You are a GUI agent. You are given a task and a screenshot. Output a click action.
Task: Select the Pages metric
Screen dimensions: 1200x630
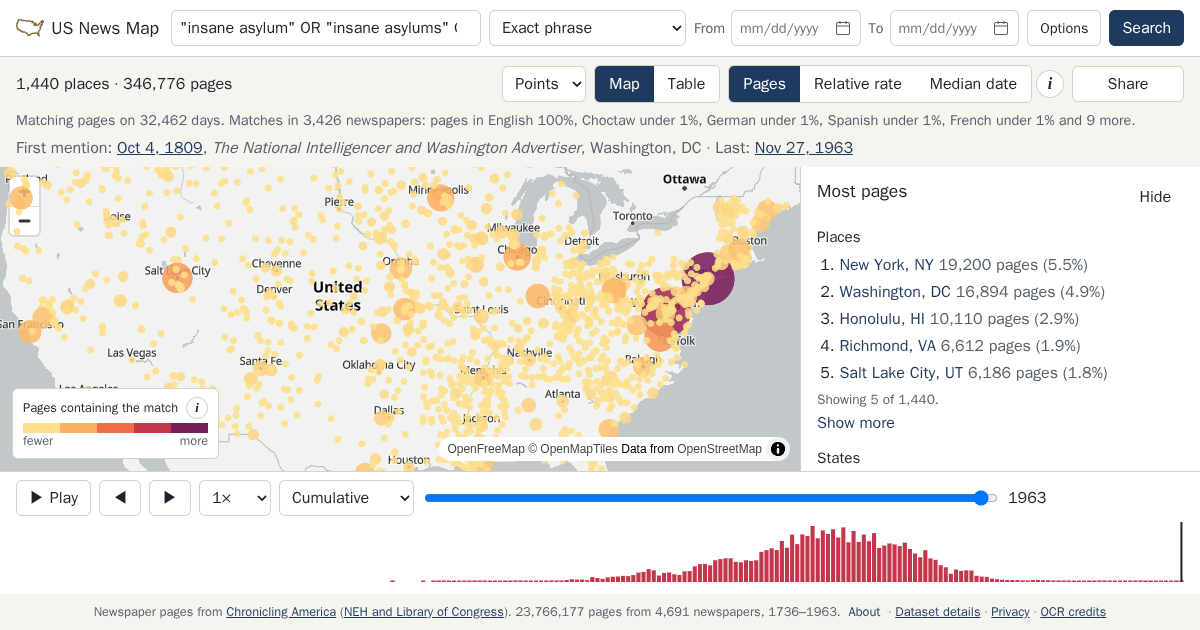click(764, 84)
